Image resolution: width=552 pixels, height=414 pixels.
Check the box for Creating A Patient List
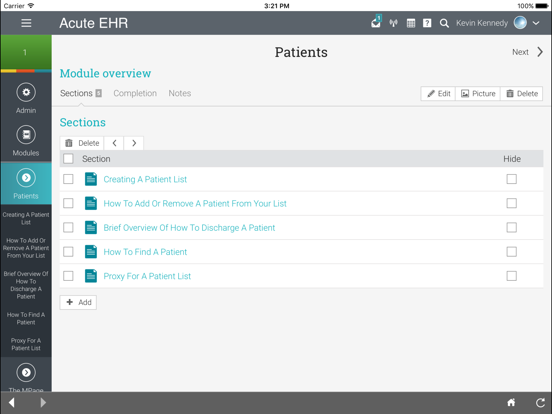coord(68,179)
